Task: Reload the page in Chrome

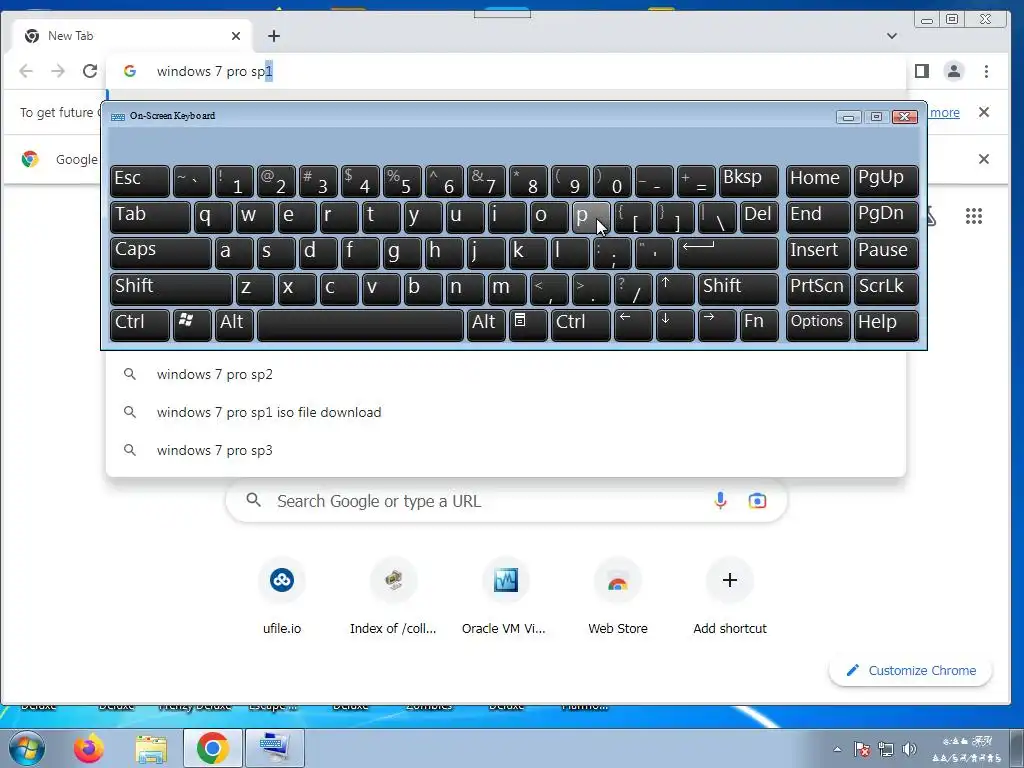Action: (90, 71)
